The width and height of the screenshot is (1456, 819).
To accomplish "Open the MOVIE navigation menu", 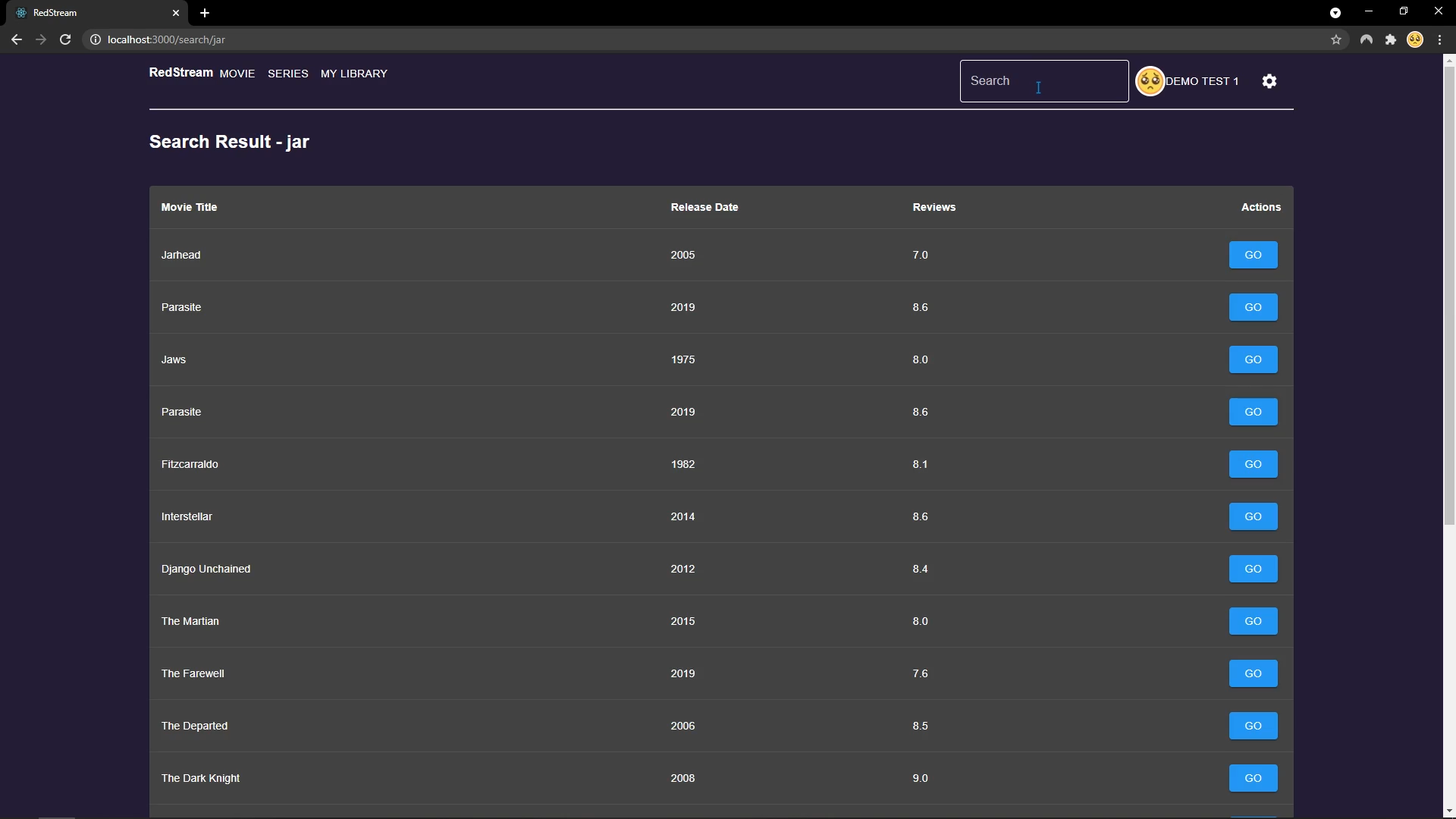I will coord(237,74).
